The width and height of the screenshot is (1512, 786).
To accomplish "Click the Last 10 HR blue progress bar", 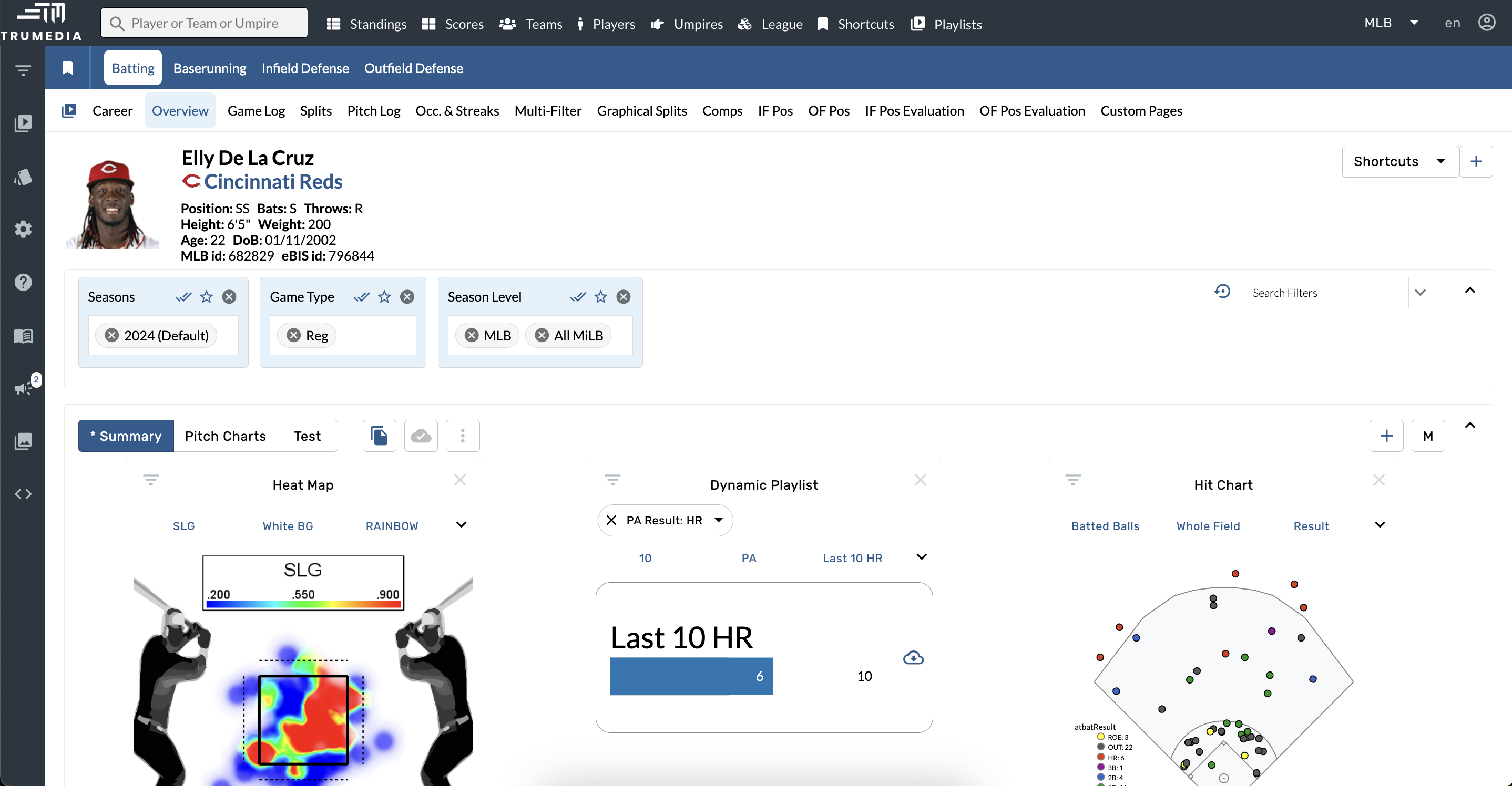I will [691, 676].
